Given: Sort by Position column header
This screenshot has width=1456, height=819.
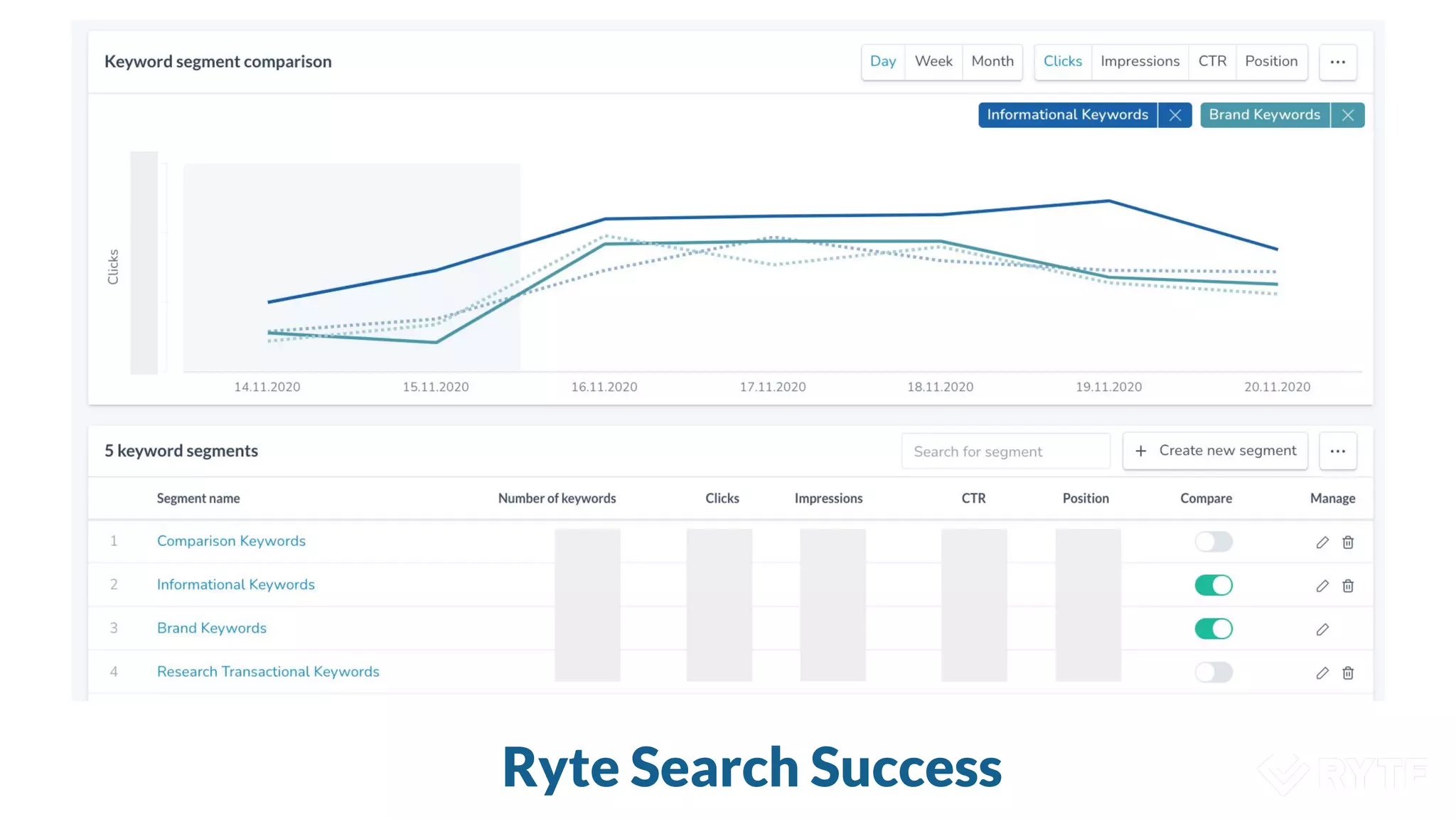Looking at the screenshot, I should [1086, 498].
